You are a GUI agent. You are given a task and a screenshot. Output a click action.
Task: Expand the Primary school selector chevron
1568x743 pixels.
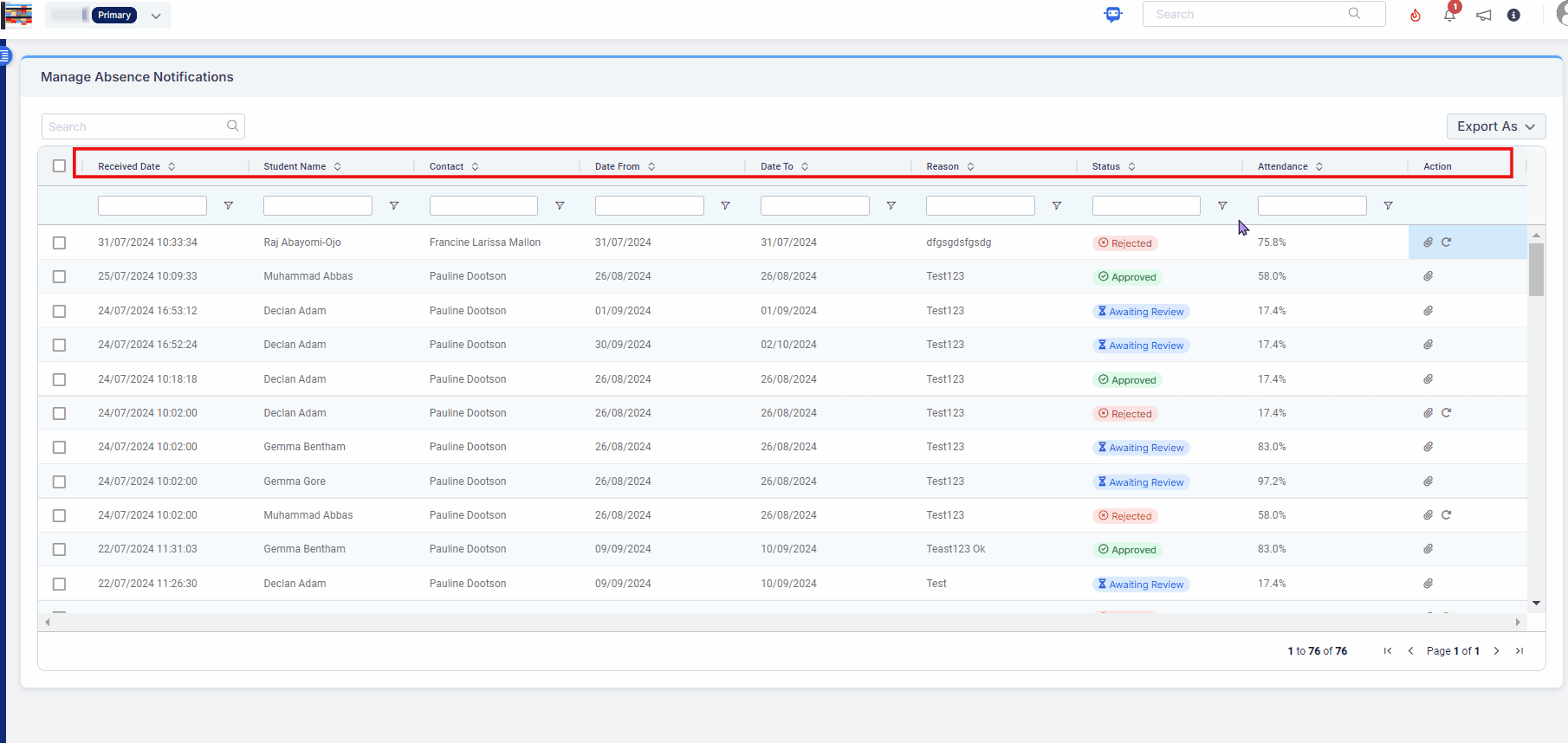click(156, 16)
